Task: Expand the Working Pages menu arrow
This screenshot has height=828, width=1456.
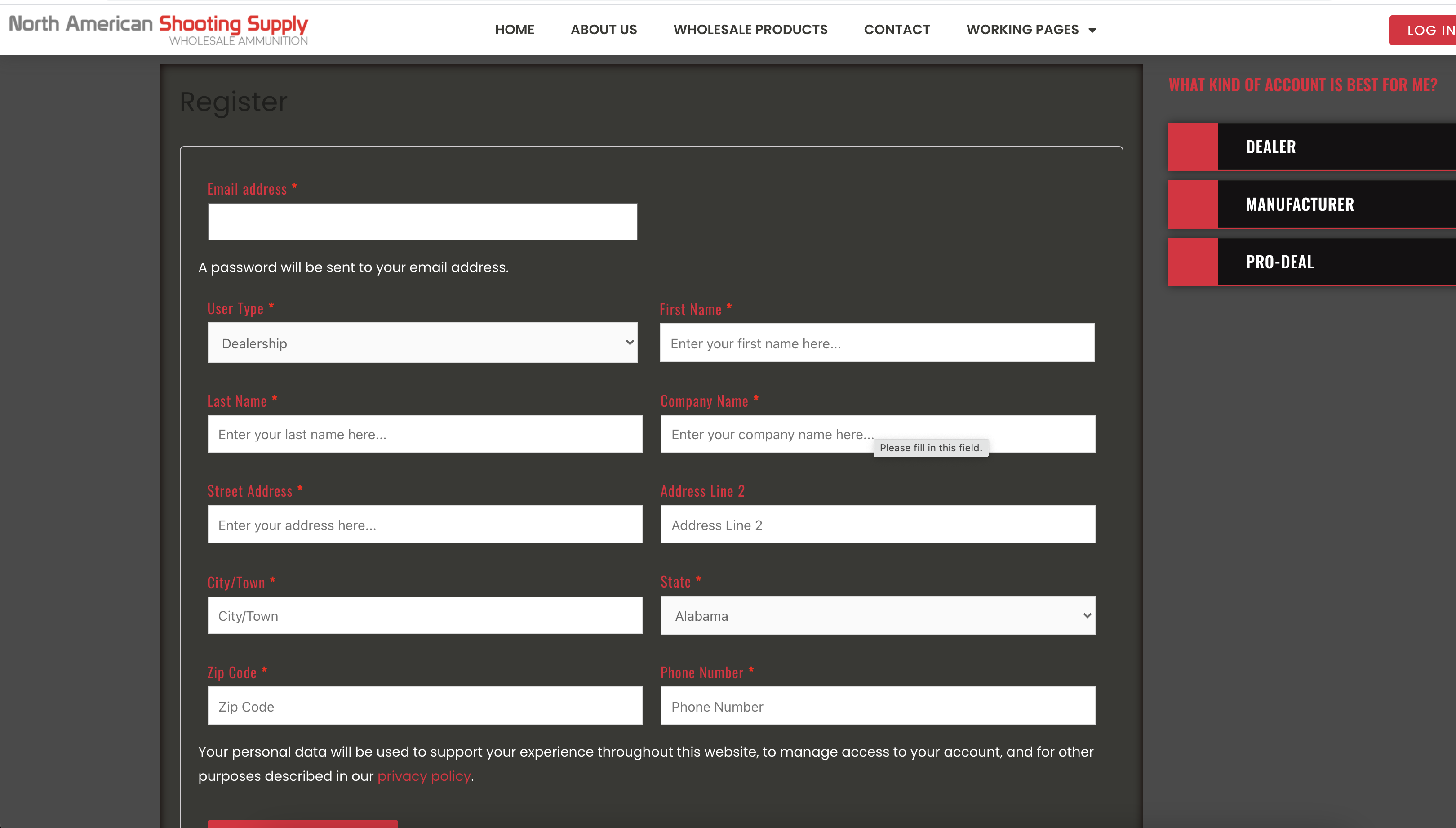Action: 1092,30
